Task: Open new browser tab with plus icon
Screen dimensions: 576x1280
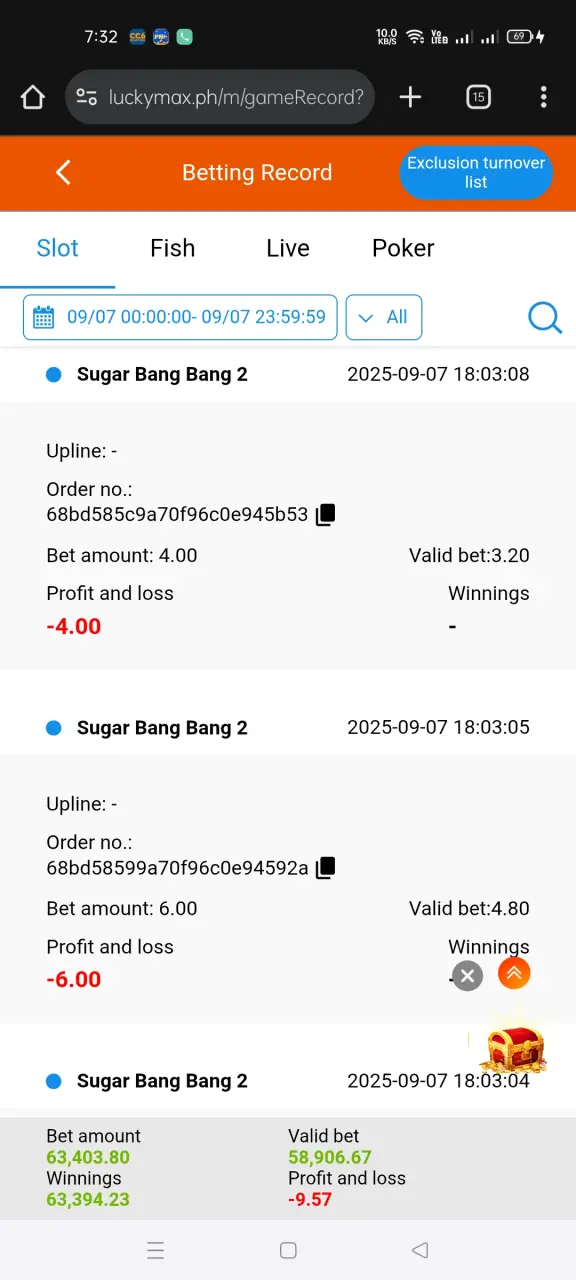Action: (x=410, y=97)
